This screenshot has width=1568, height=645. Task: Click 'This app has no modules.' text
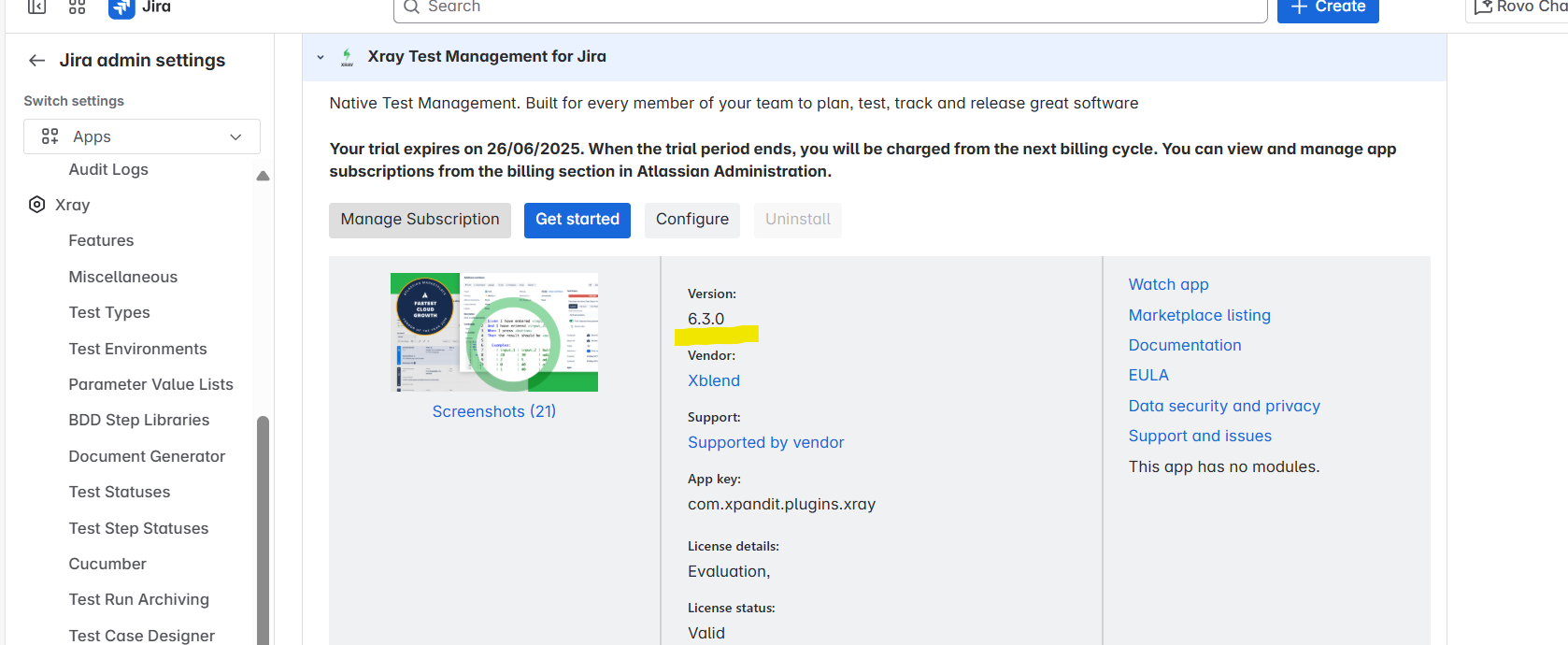1224,466
